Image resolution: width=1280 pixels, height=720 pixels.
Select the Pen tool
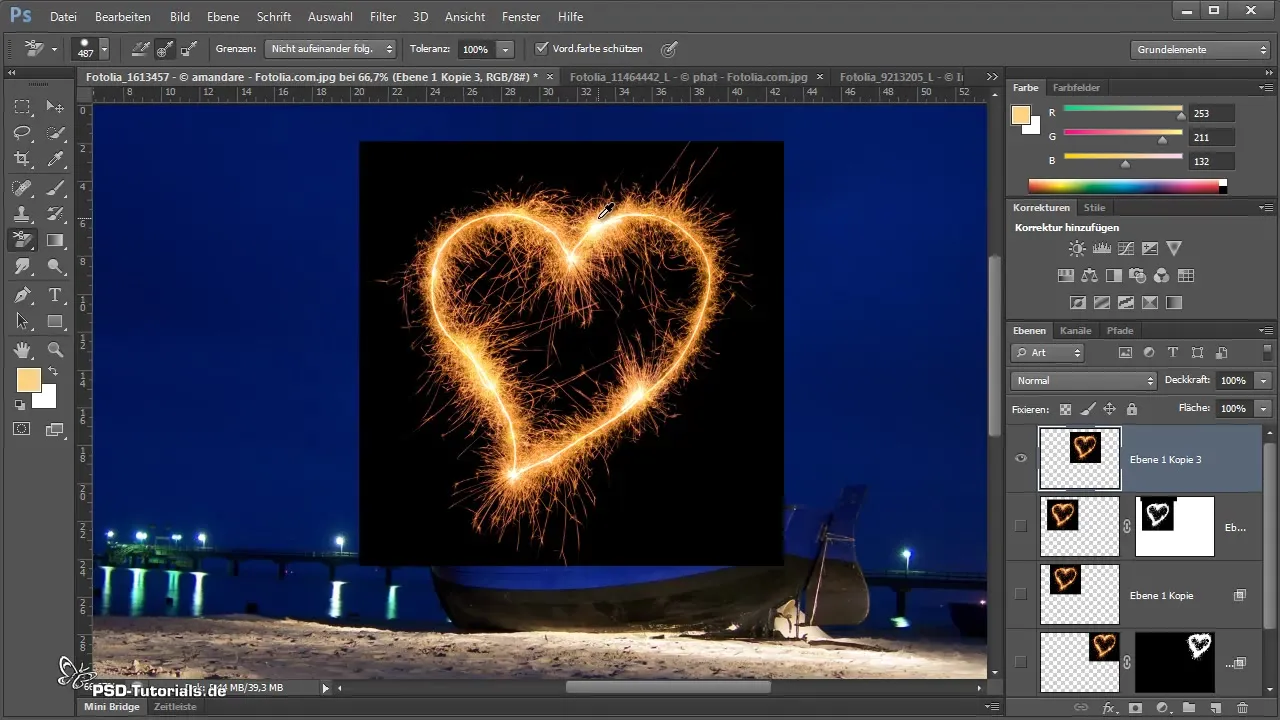[x=22, y=295]
